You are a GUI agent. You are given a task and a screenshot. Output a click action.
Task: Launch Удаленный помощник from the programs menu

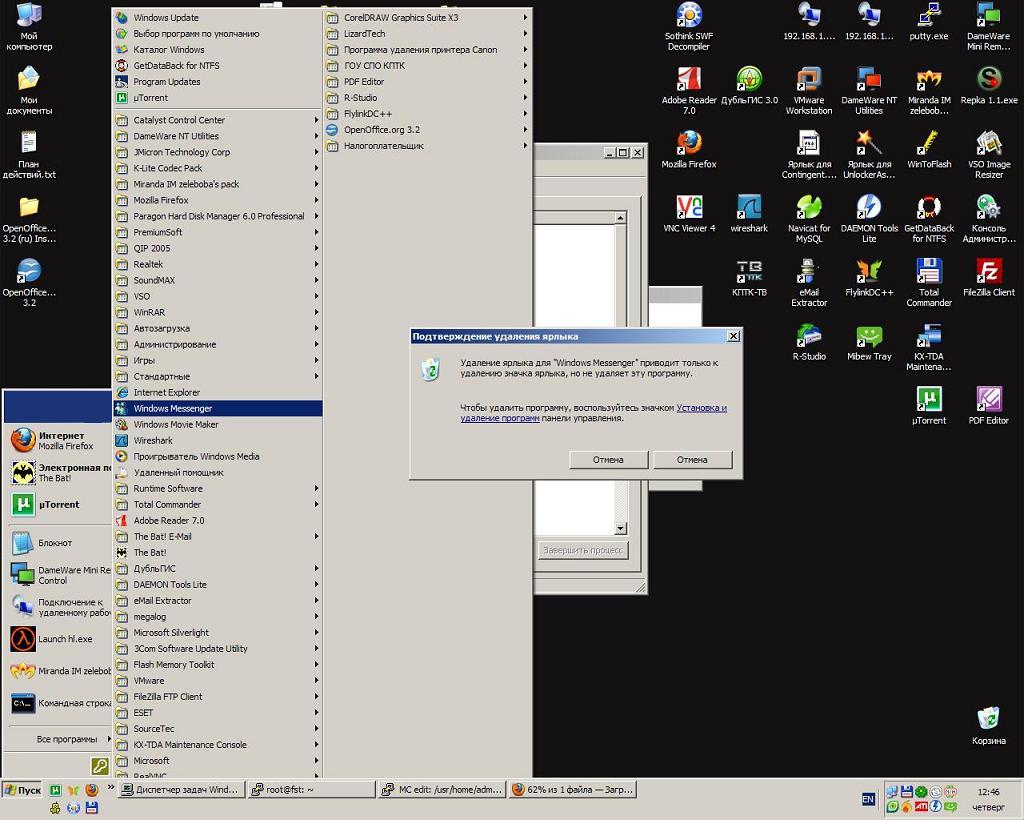[x=217, y=472]
